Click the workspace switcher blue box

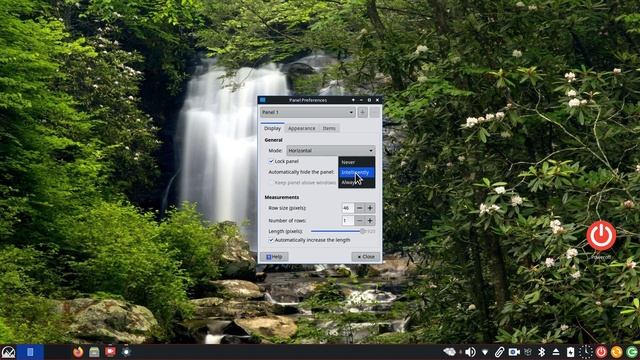(x=30, y=352)
